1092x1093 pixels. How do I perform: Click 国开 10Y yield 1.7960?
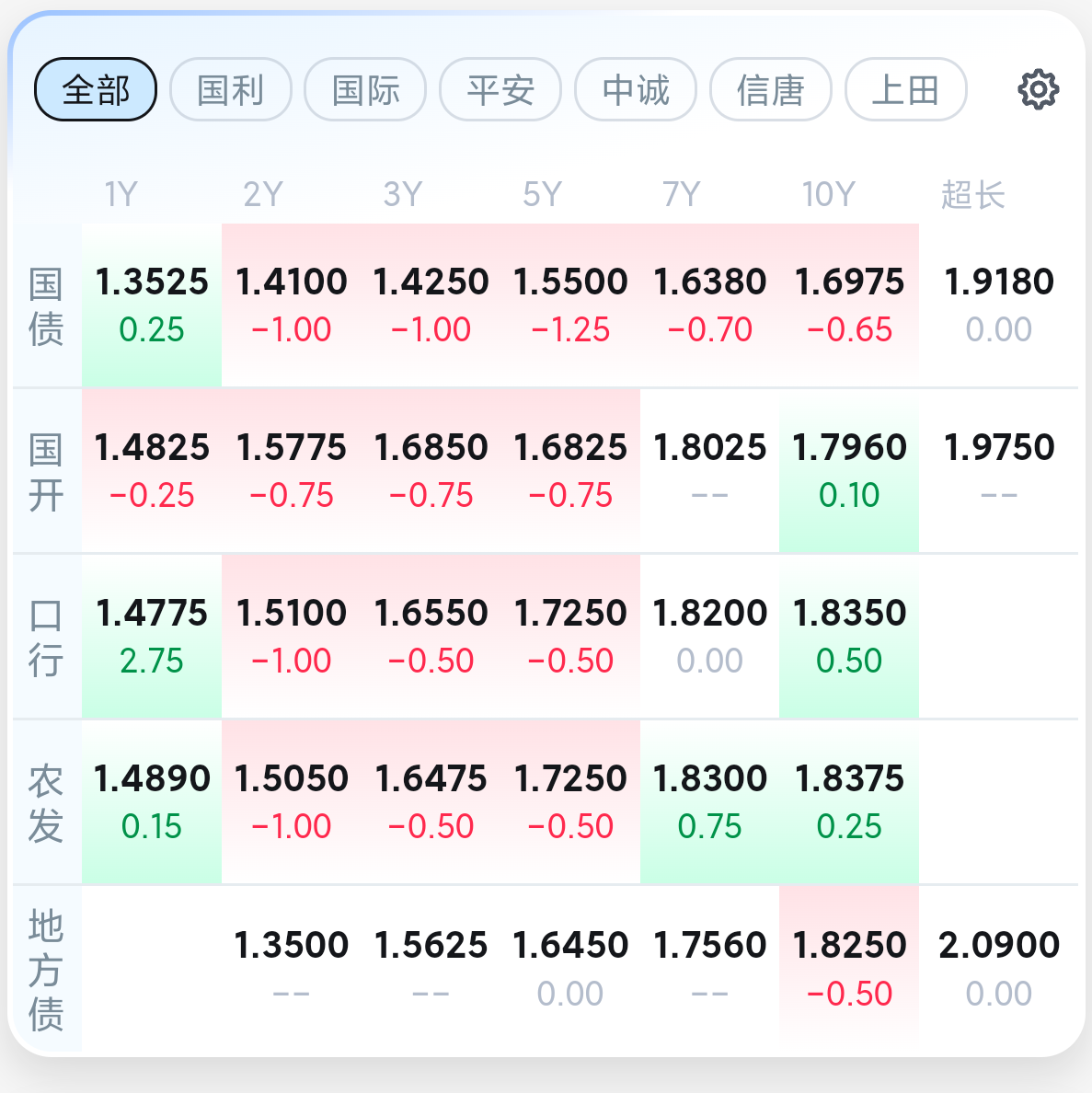point(849,471)
